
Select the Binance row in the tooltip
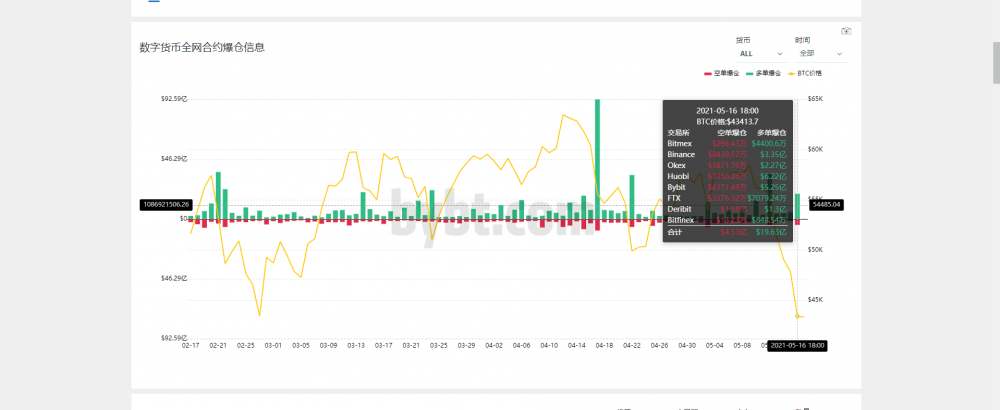click(x=727, y=154)
